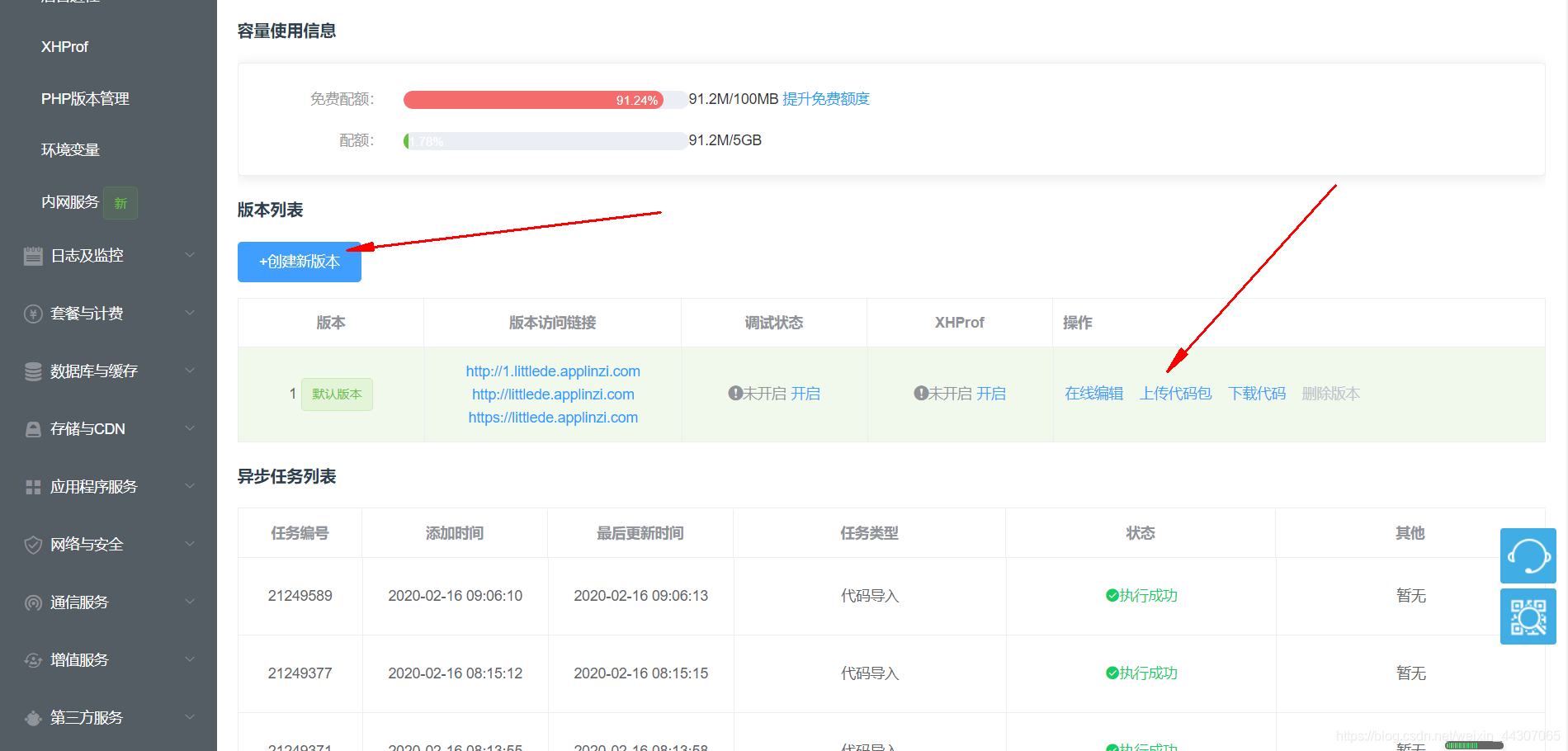The width and height of the screenshot is (1568, 751).
Task: Click the QR code icon
Action: coord(1528,616)
